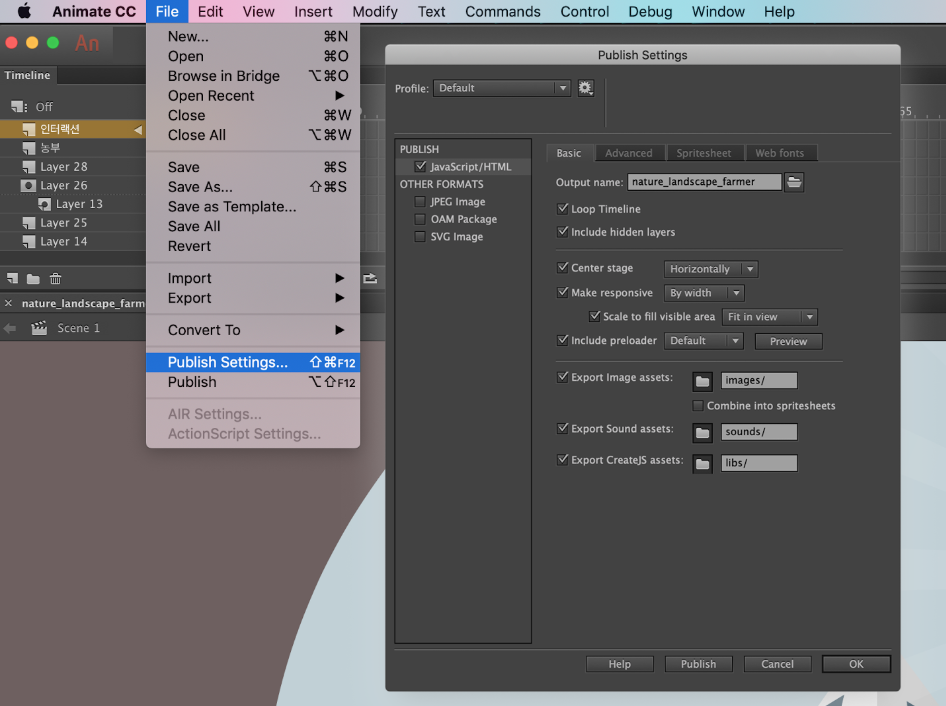This screenshot has width=946, height=706.
Task: Choose the Export Sound assets folder icon
Action: coord(702,433)
